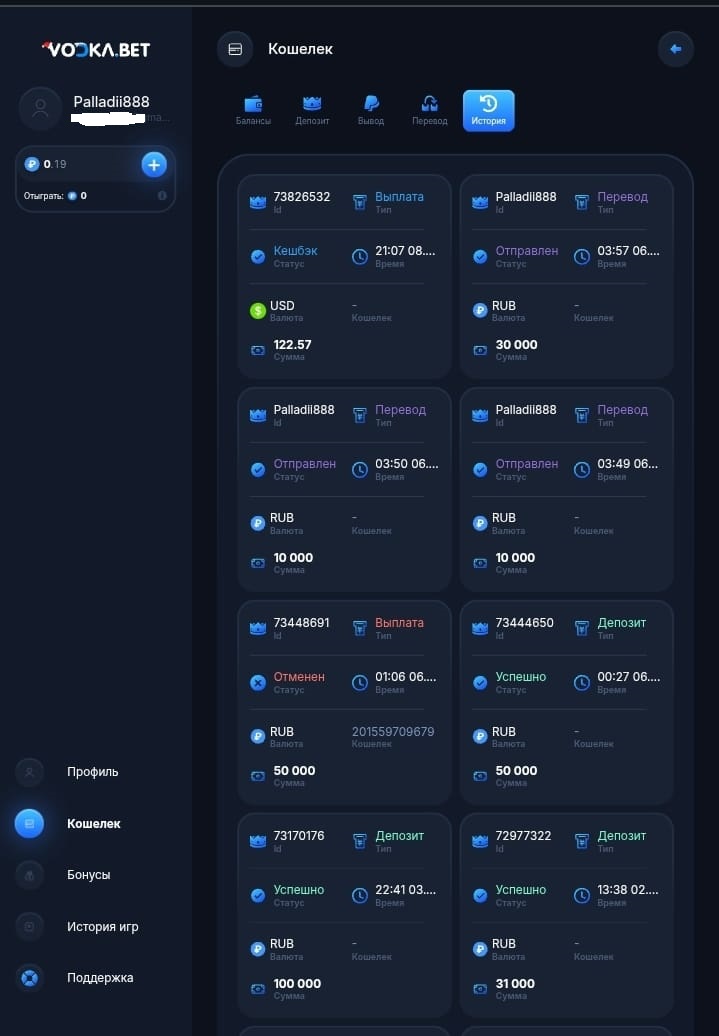The height and width of the screenshot is (1036, 719).
Task: Select the История history tab
Action: pos(488,110)
